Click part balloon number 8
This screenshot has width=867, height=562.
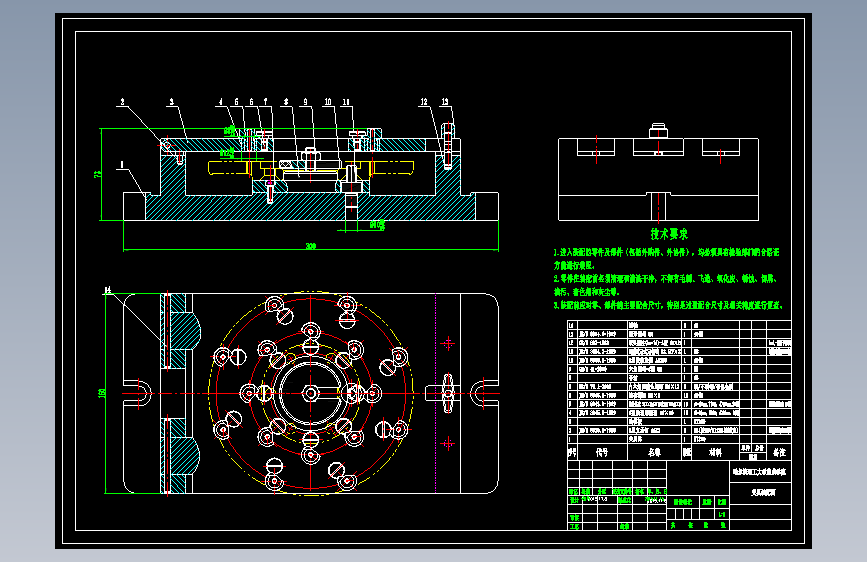(286, 102)
